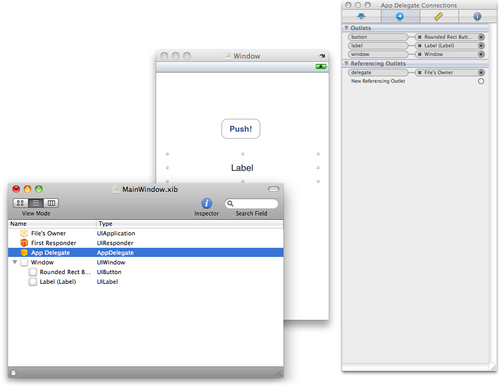Sort by Type column header
Screen dimensions: 500x387
pyautogui.click(x=190, y=224)
